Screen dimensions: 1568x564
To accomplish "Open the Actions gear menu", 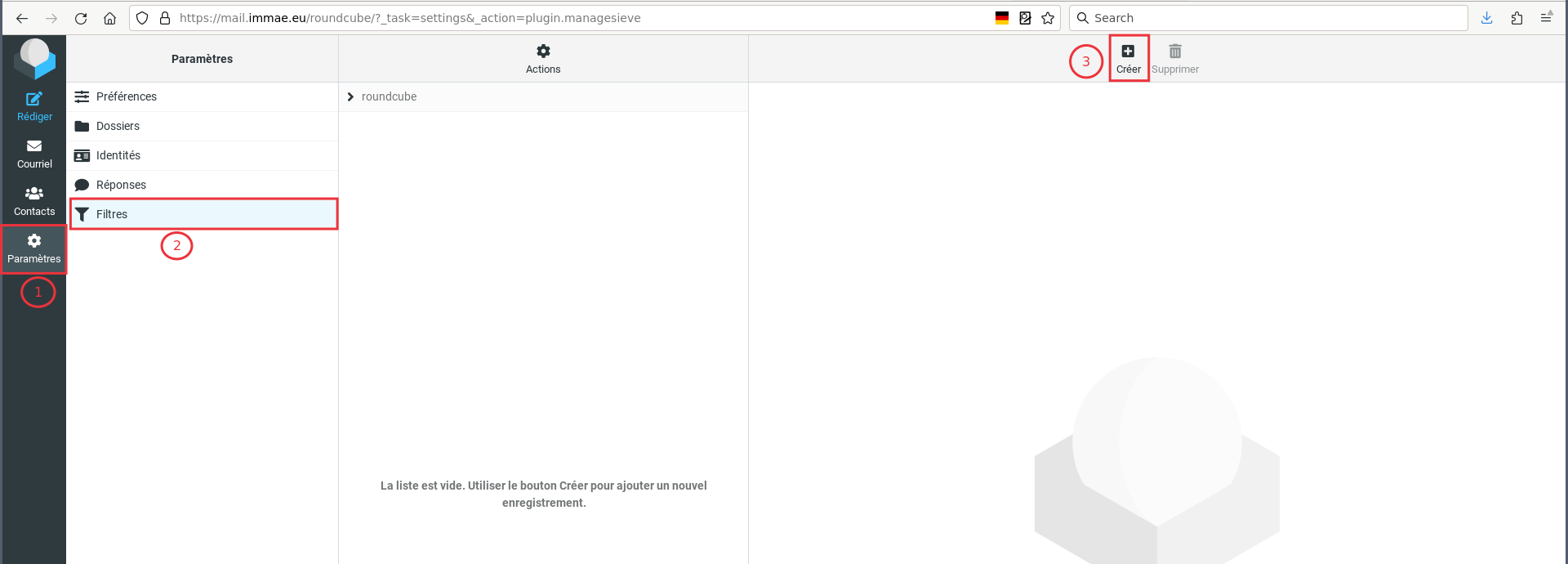I will tap(543, 59).
